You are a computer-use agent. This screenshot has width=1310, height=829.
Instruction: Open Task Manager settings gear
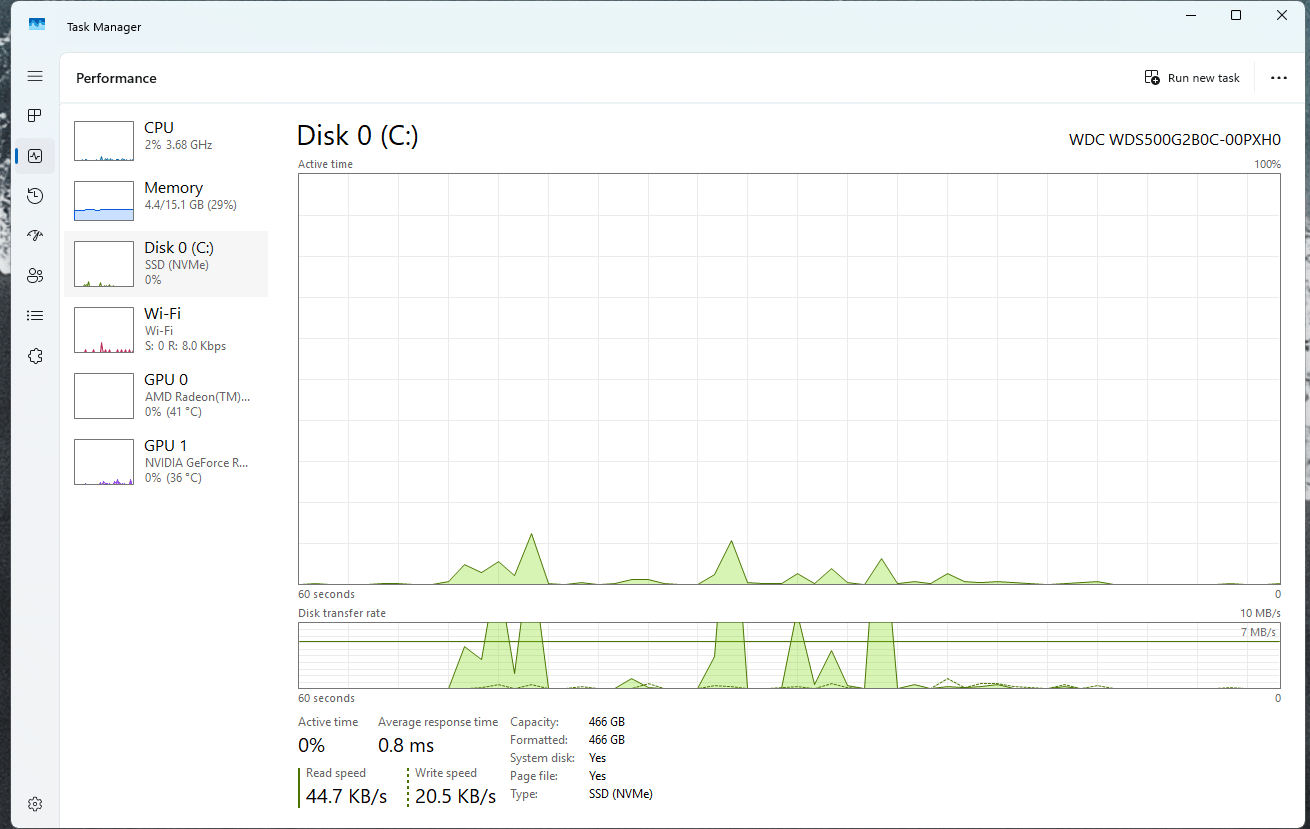[35, 804]
